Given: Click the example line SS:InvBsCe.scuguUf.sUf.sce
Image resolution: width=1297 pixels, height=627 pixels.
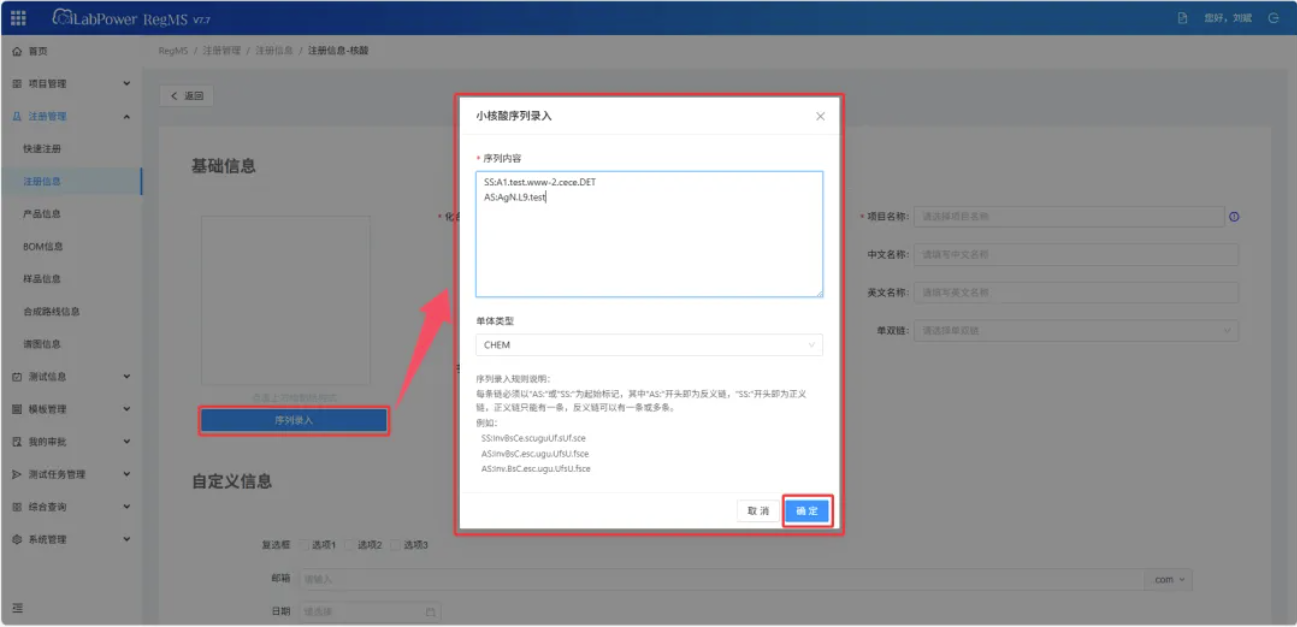Looking at the screenshot, I should pos(531,438).
